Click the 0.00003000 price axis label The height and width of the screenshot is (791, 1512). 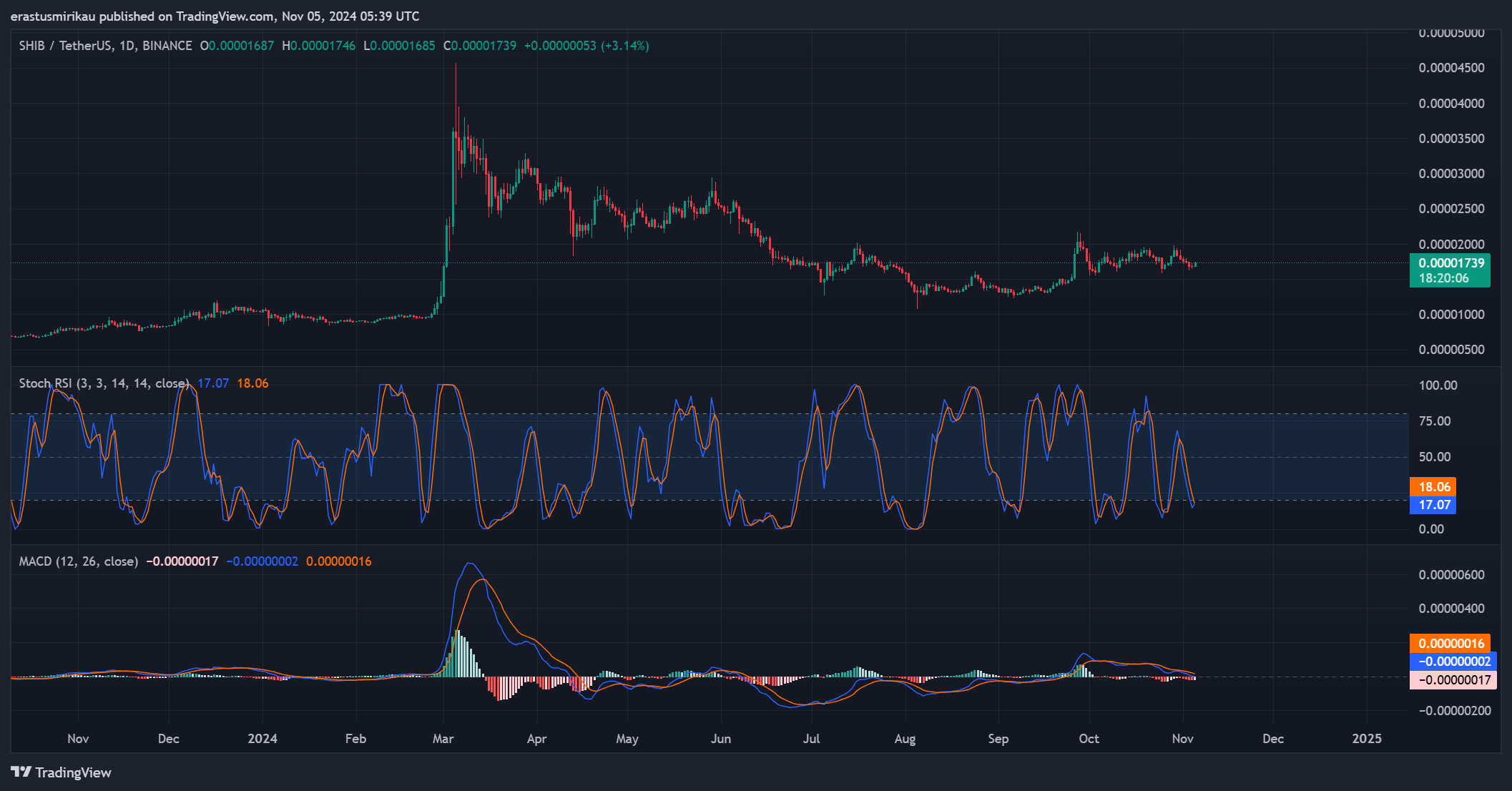(1452, 174)
